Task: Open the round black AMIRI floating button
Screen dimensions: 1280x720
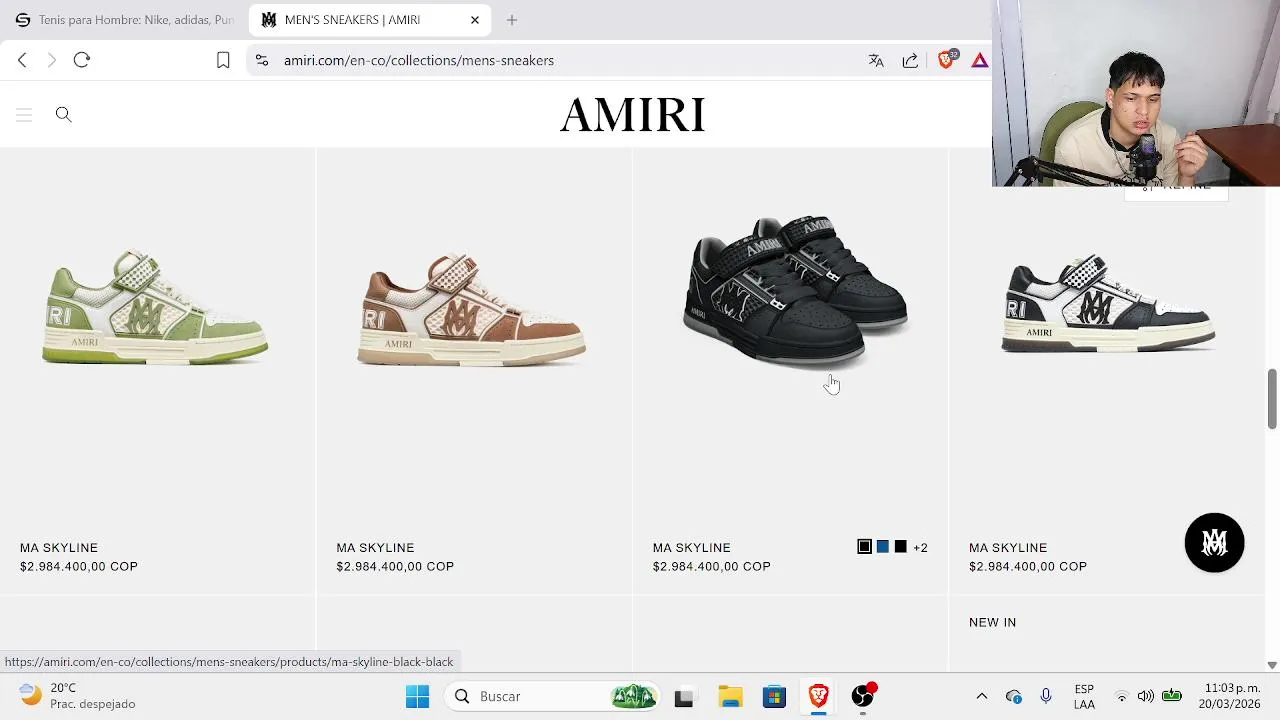Action: click(x=1214, y=543)
